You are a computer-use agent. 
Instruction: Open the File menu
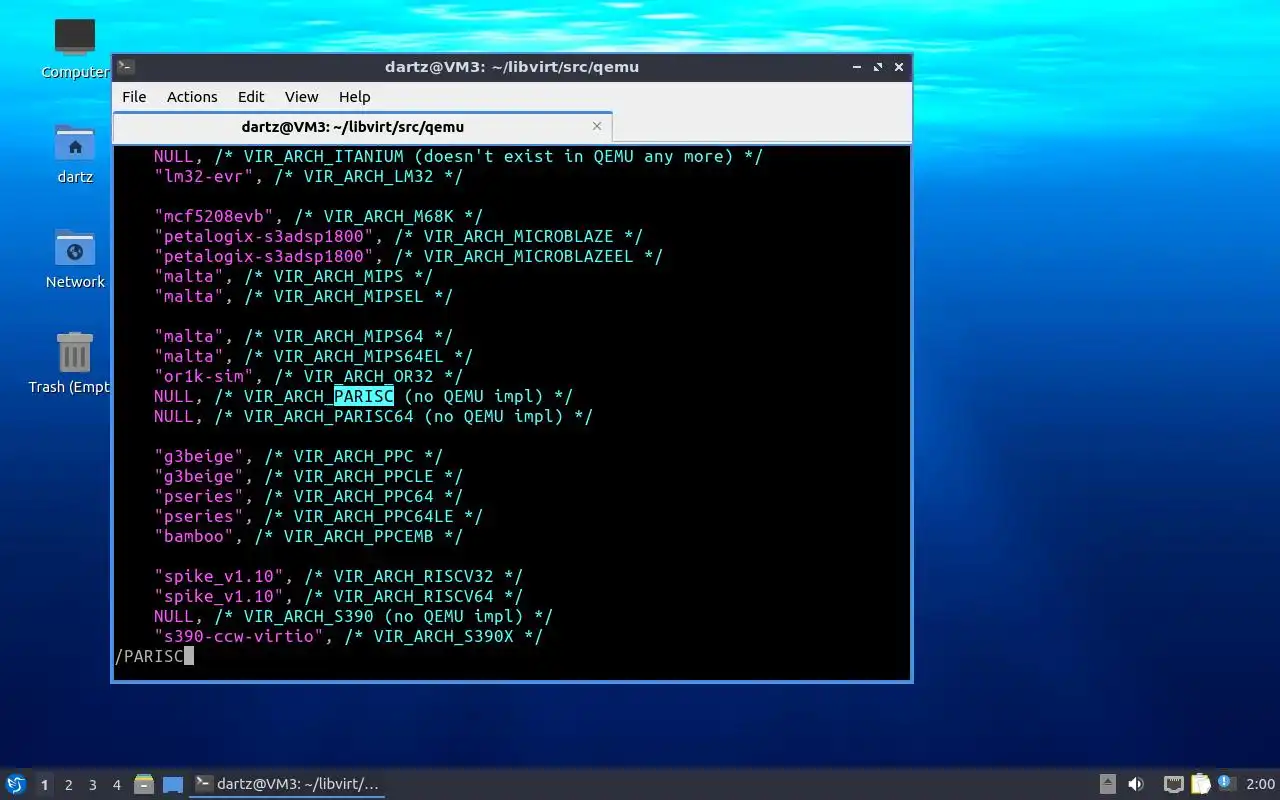134,97
